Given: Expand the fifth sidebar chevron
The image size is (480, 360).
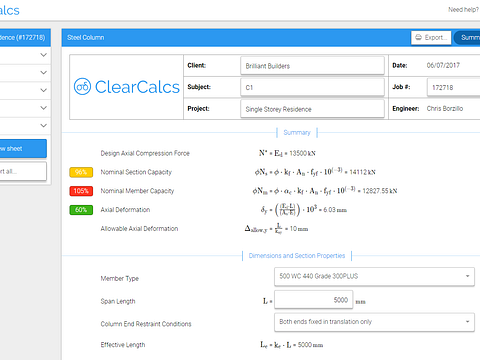Looking at the screenshot, I should click(x=43, y=125).
